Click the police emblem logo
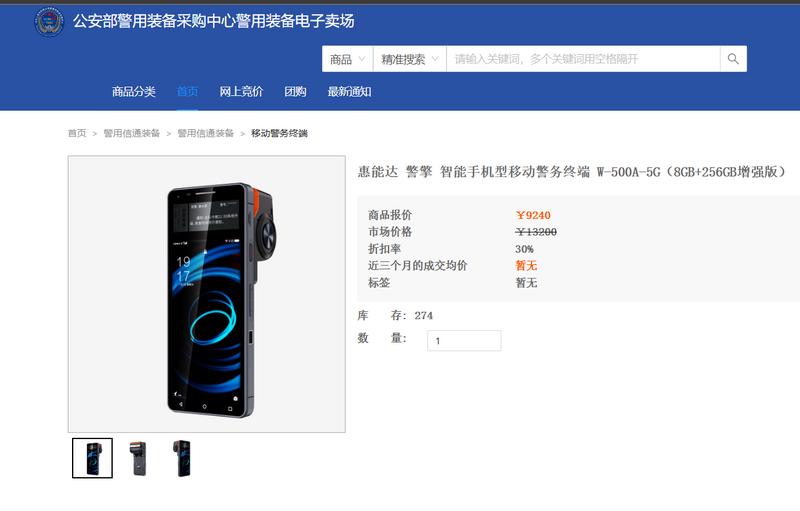 pos(49,21)
